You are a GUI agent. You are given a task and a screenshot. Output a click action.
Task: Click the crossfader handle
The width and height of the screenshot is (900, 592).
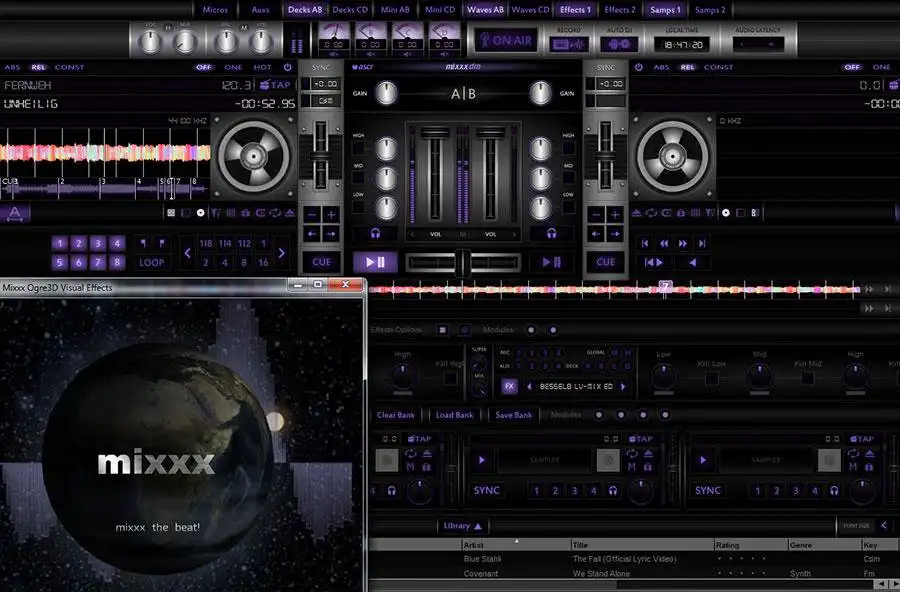click(463, 262)
